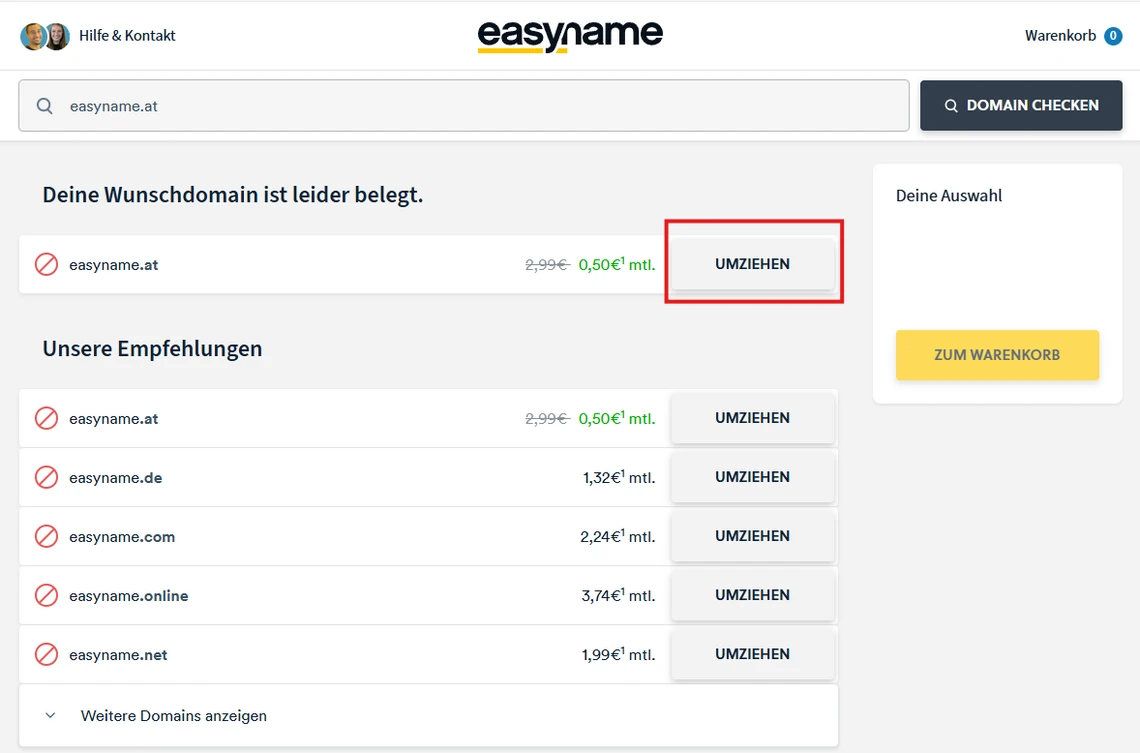This screenshot has height=753, width=1140.
Task: Click the unavailable icon next to easyname.de
Action: [46, 477]
